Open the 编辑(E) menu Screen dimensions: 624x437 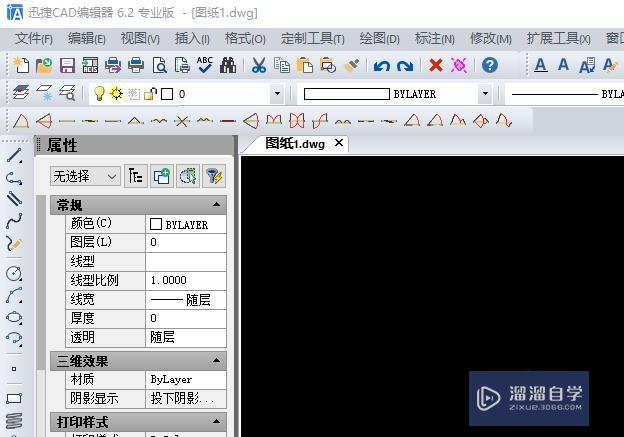point(86,39)
